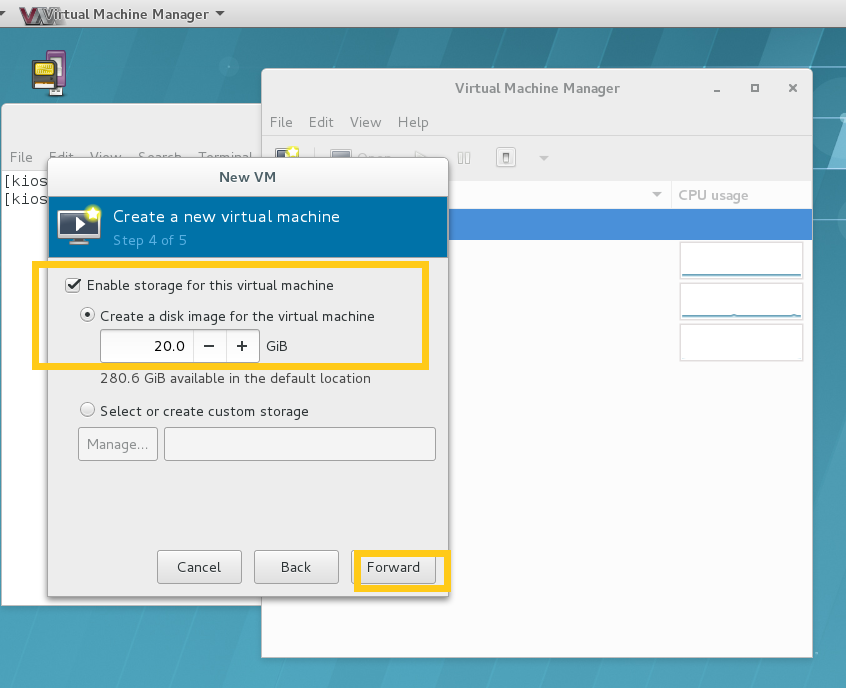Click the pause VM toolbar icon

pos(464,158)
